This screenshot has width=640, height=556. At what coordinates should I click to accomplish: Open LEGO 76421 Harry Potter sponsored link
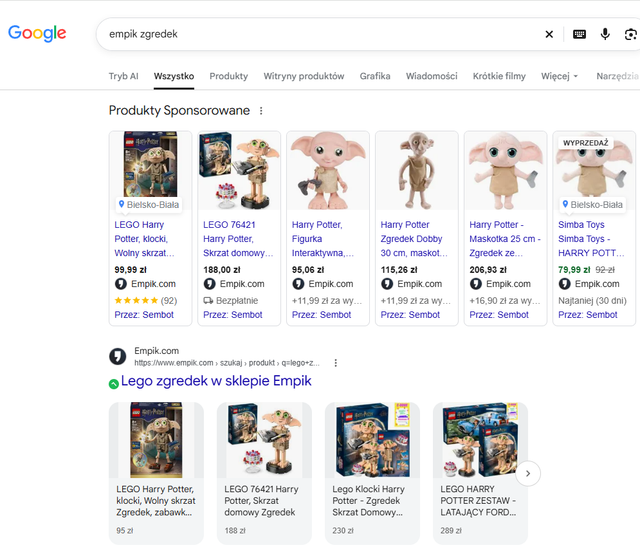pos(238,239)
